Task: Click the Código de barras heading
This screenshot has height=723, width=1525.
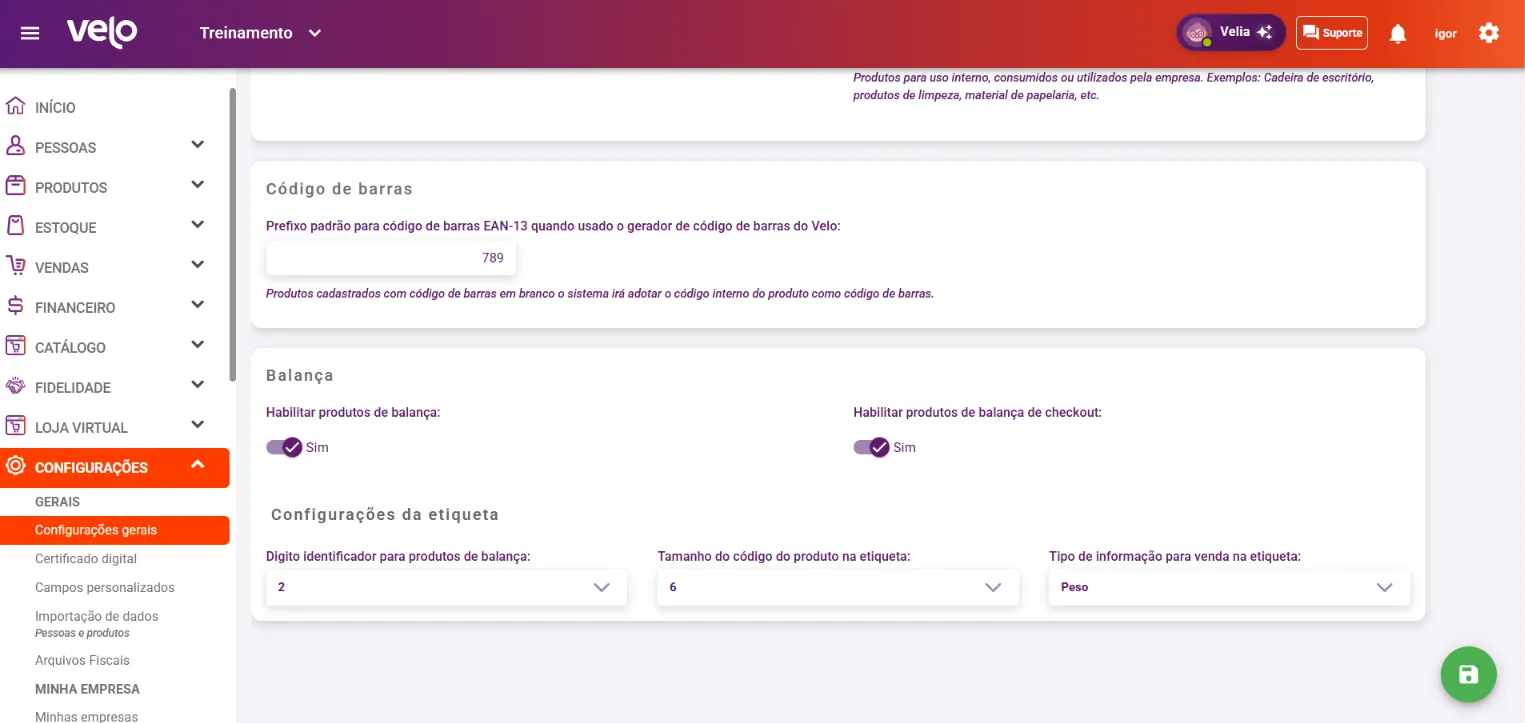Action: (339, 189)
